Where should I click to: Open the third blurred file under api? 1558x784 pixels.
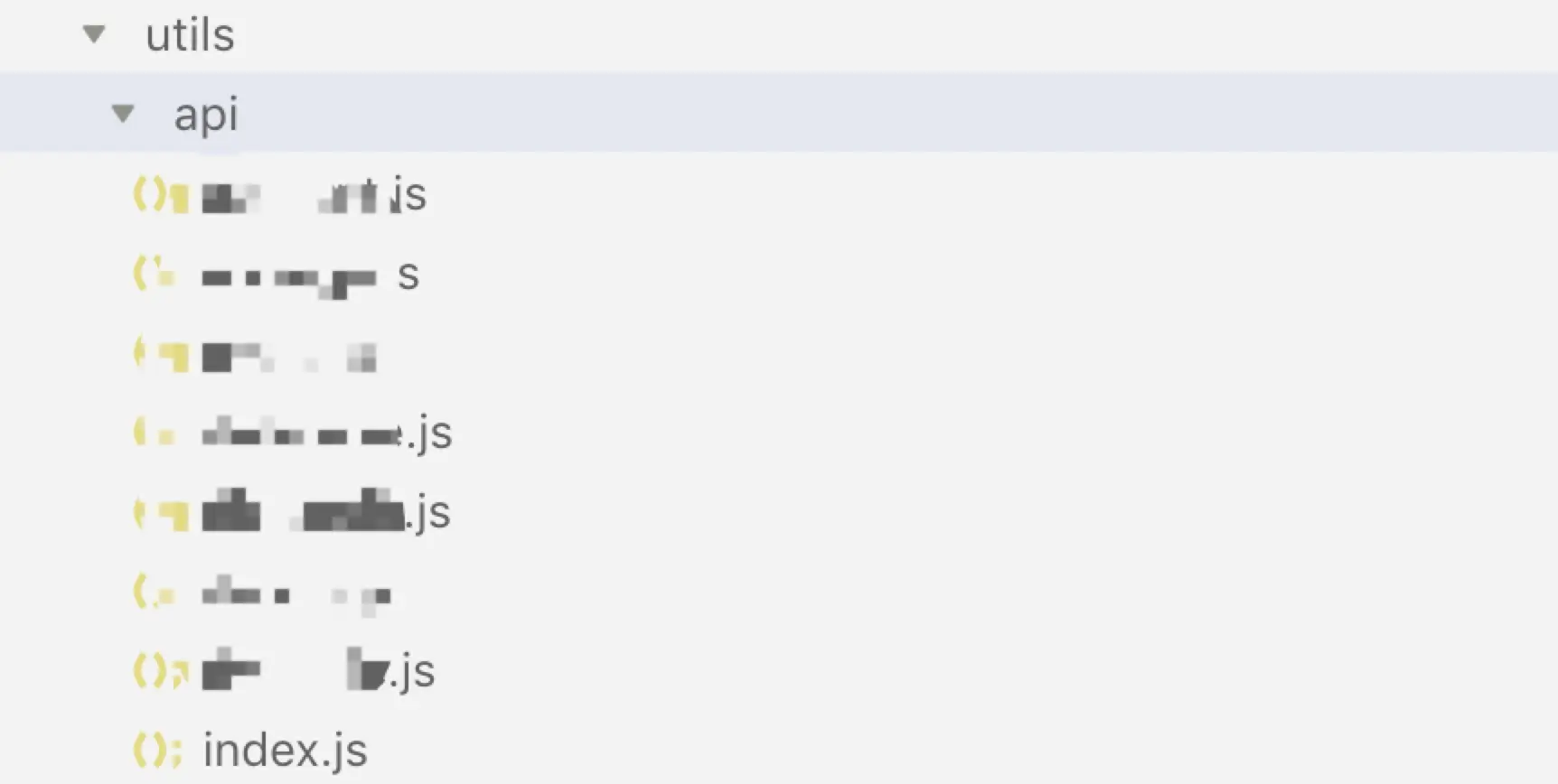288,357
